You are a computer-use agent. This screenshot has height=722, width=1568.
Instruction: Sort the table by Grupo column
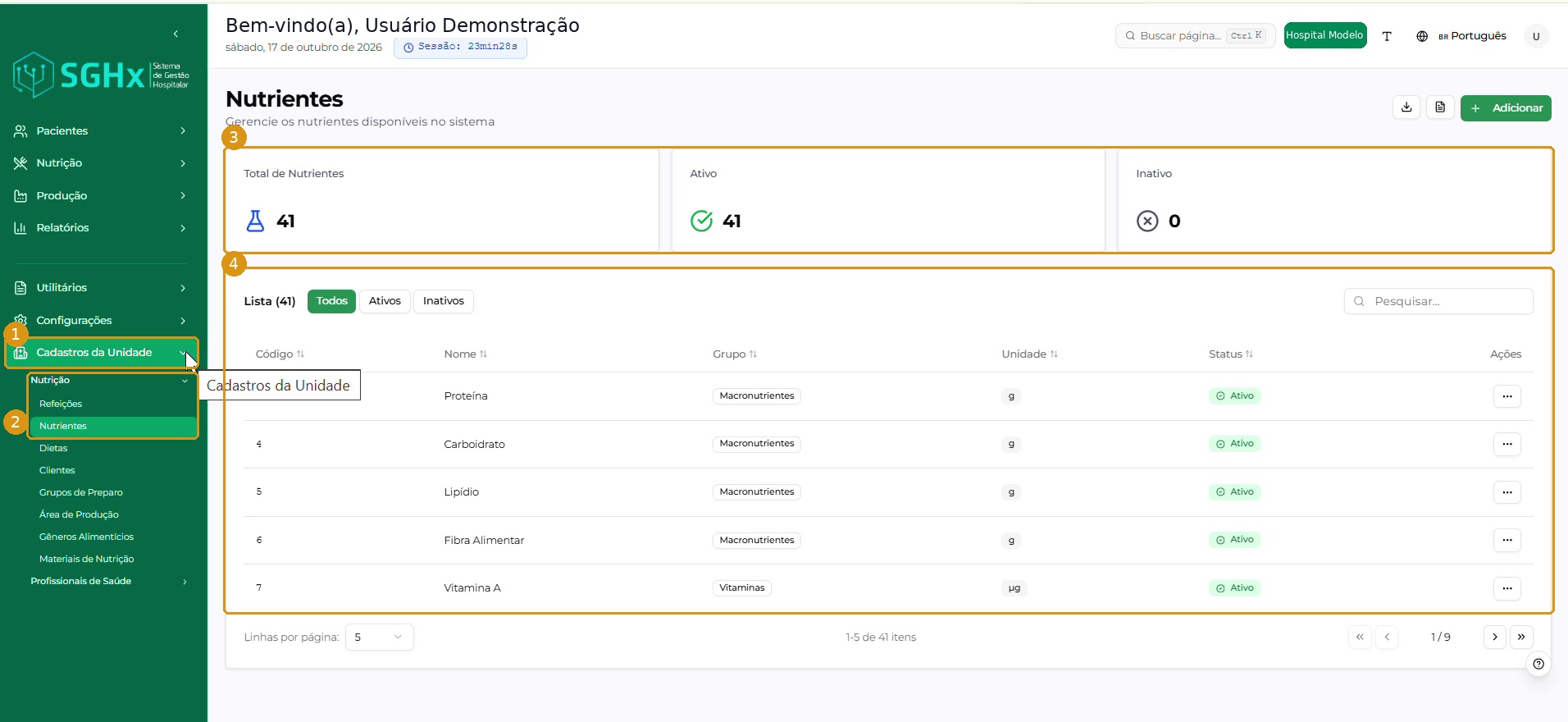point(735,354)
